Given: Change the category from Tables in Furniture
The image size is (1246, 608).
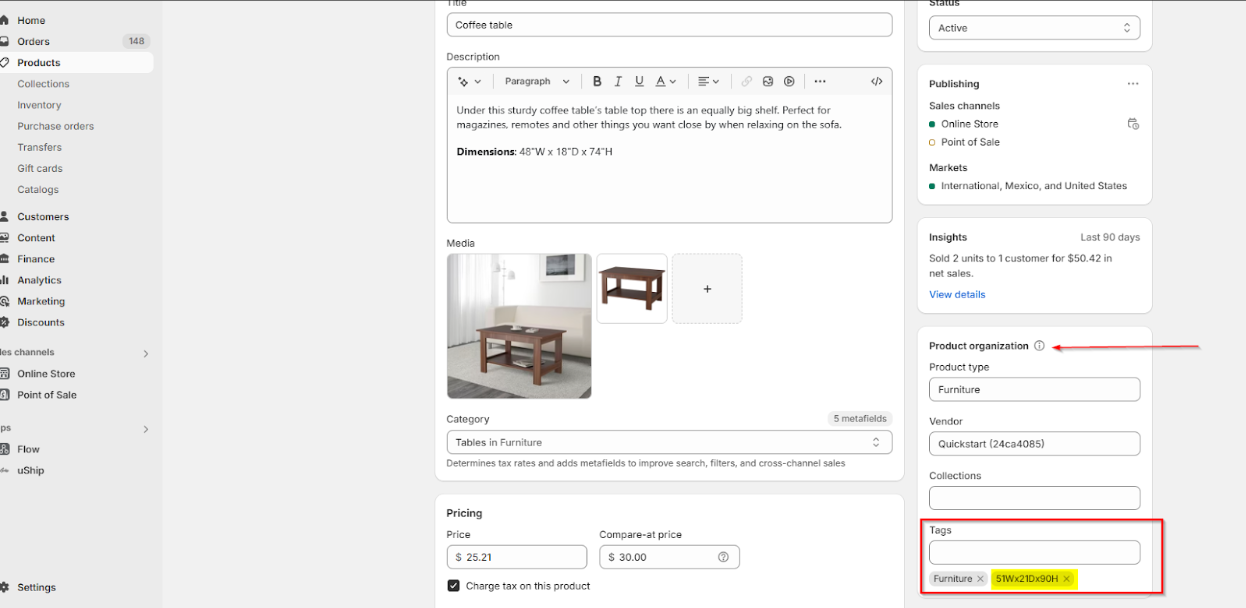Looking at the screenshot, I should pos(669,441).
